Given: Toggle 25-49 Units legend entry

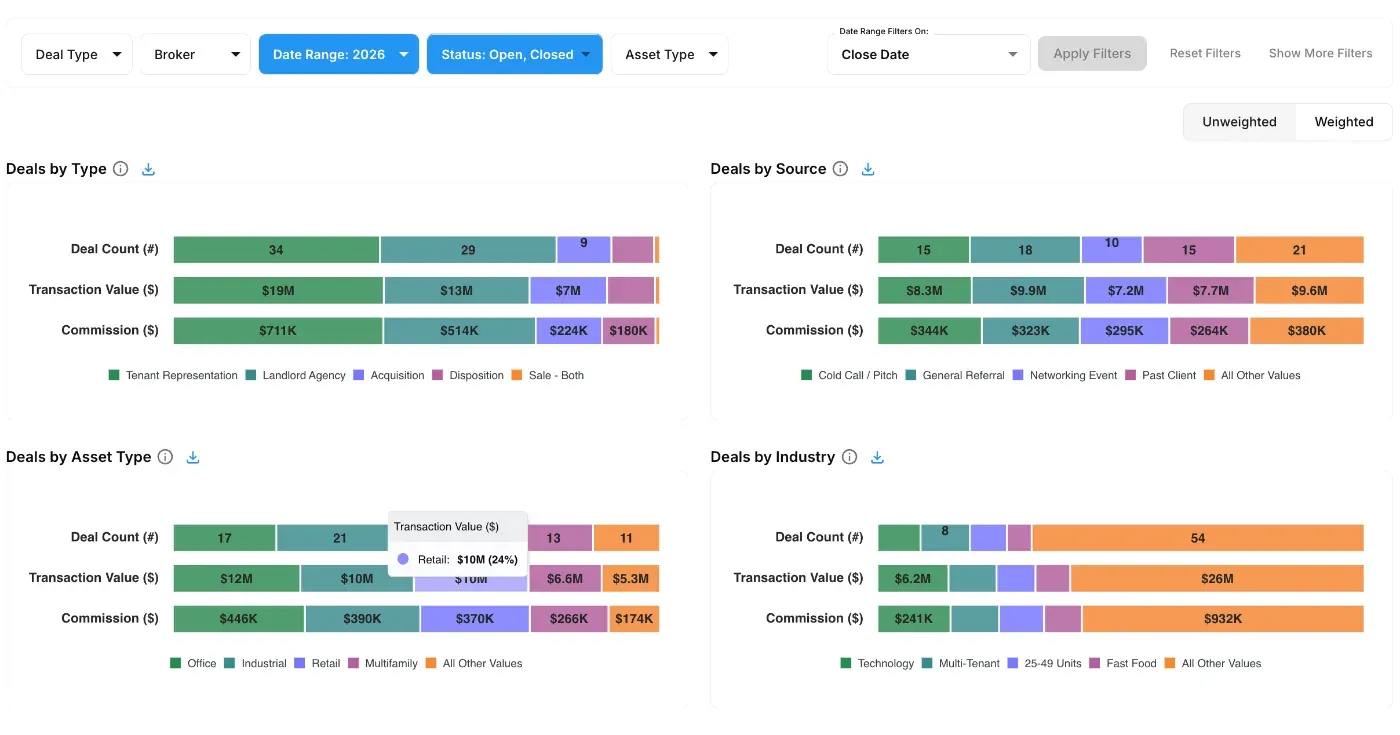Looking at the screenshot, I should pos(1045,664).
